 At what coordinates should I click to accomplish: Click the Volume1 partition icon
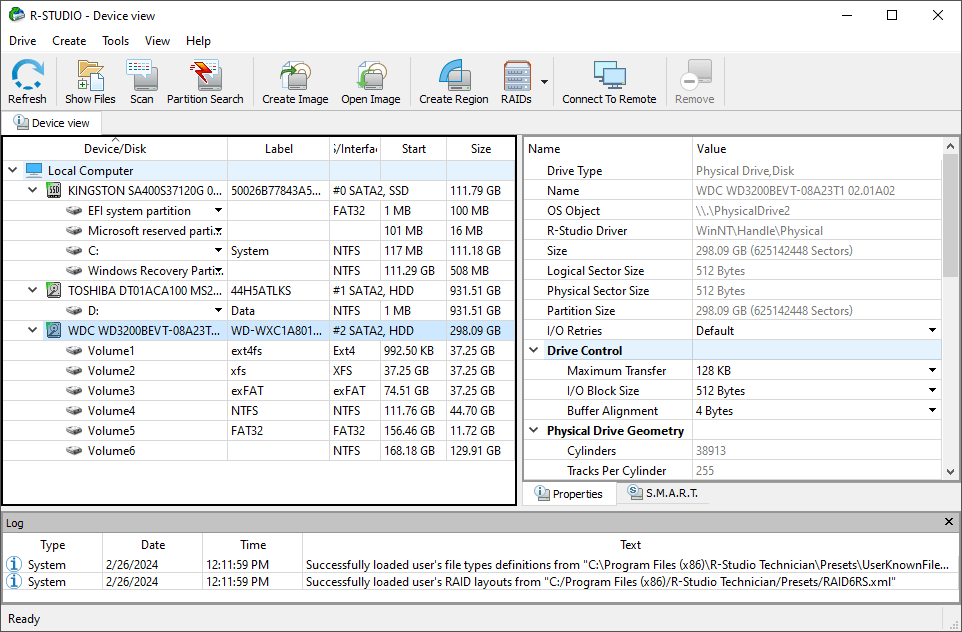(x=74, y=351)
